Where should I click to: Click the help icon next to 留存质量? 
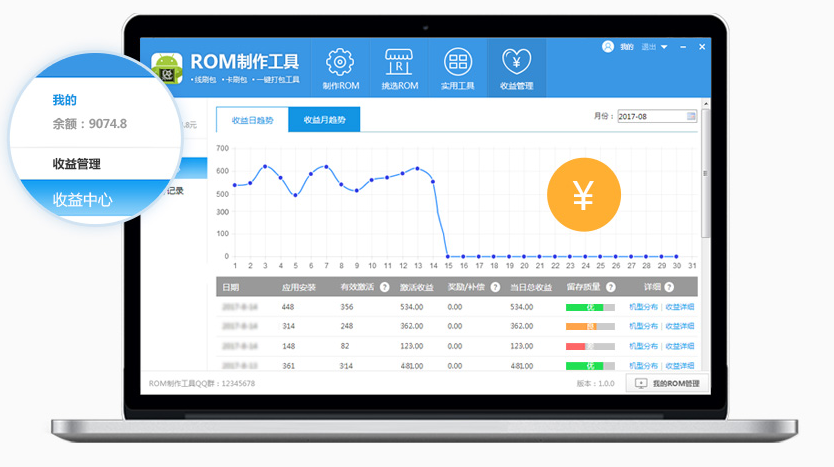point(609,287)
